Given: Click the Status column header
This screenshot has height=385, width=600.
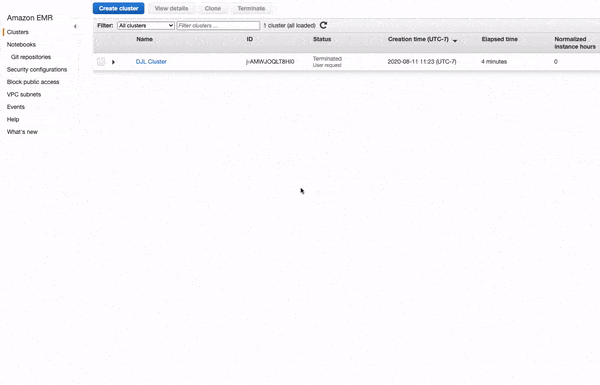Looking at the screenshot, I should (x=322, y=39).
